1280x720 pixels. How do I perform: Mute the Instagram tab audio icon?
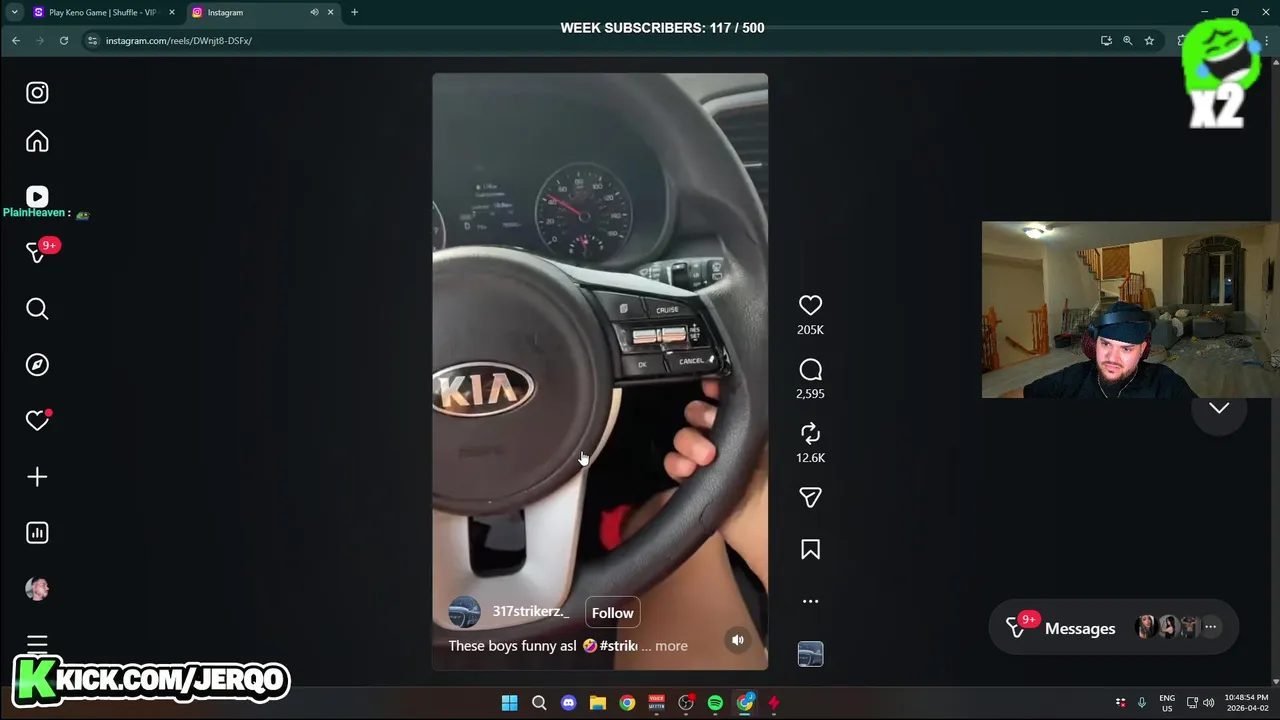tap(314, 12)
